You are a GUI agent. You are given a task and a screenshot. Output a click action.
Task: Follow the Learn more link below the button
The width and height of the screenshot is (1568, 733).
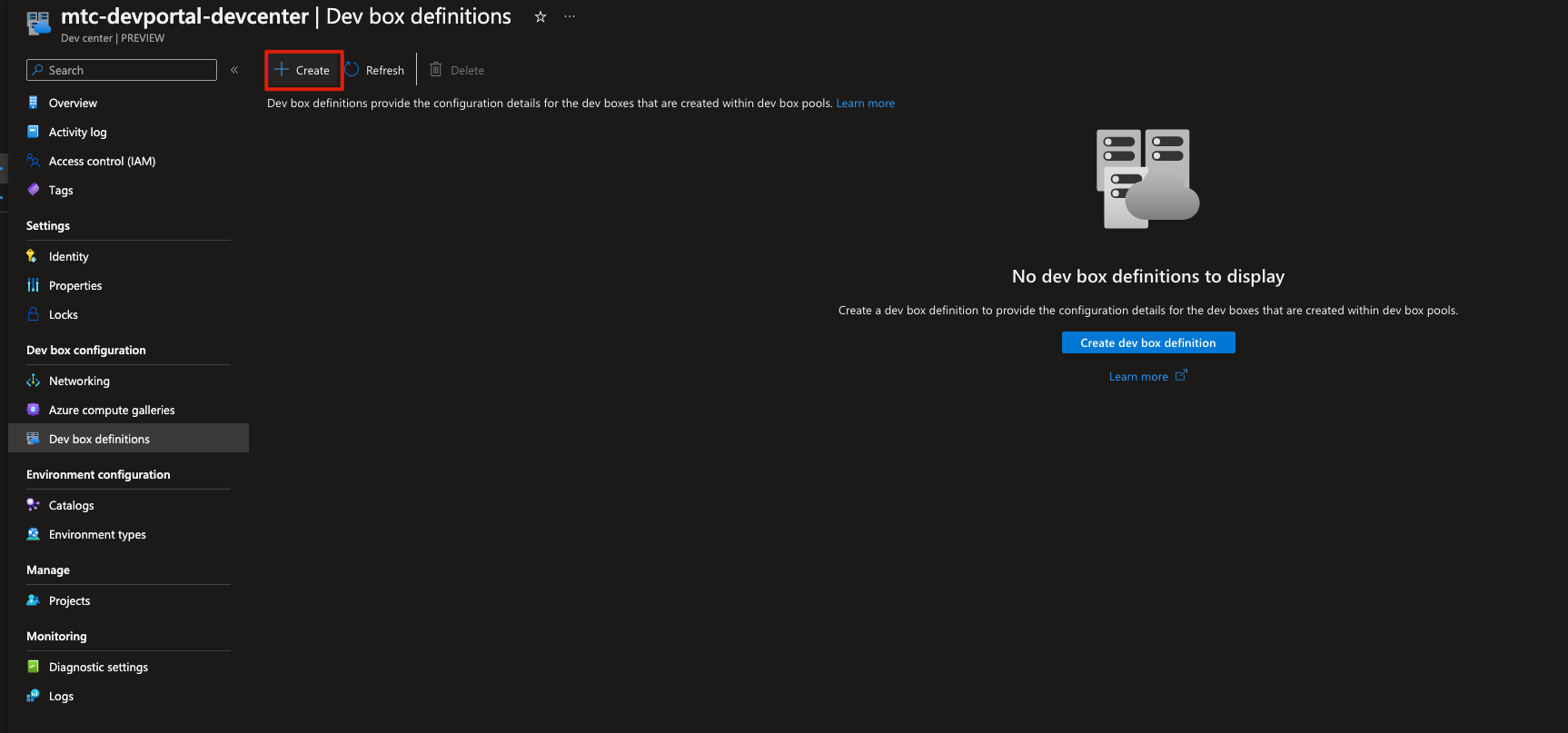(x=1138, y=376)
